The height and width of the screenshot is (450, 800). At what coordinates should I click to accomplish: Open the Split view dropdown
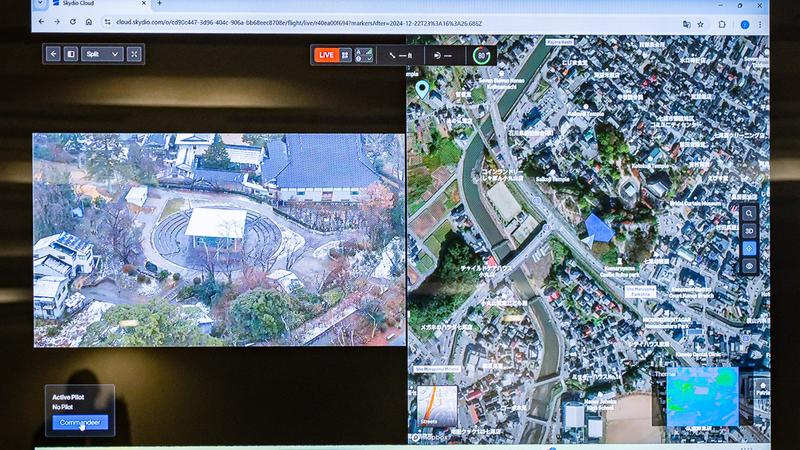(103, 54)
